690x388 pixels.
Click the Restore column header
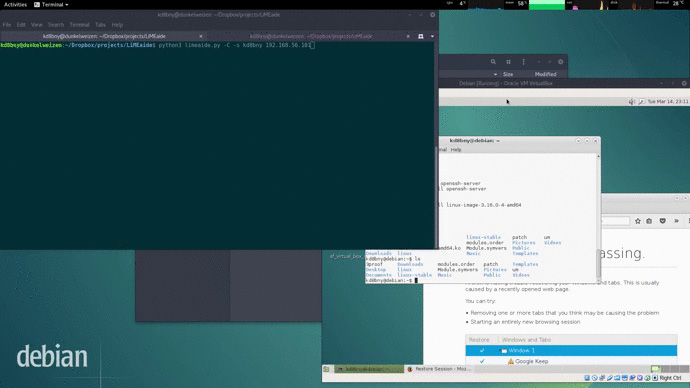point(479,340)
